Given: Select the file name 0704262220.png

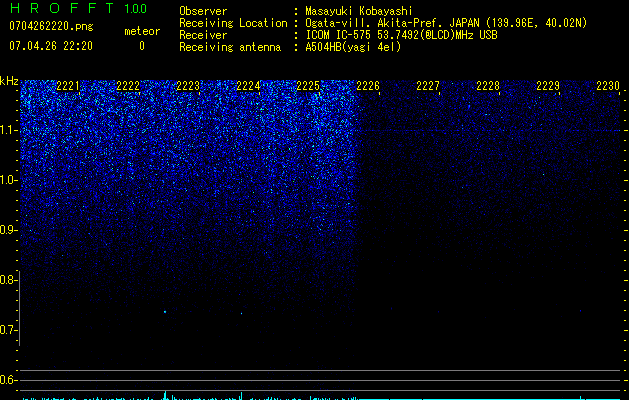Looking at the screenshot, I should (51, 26).
